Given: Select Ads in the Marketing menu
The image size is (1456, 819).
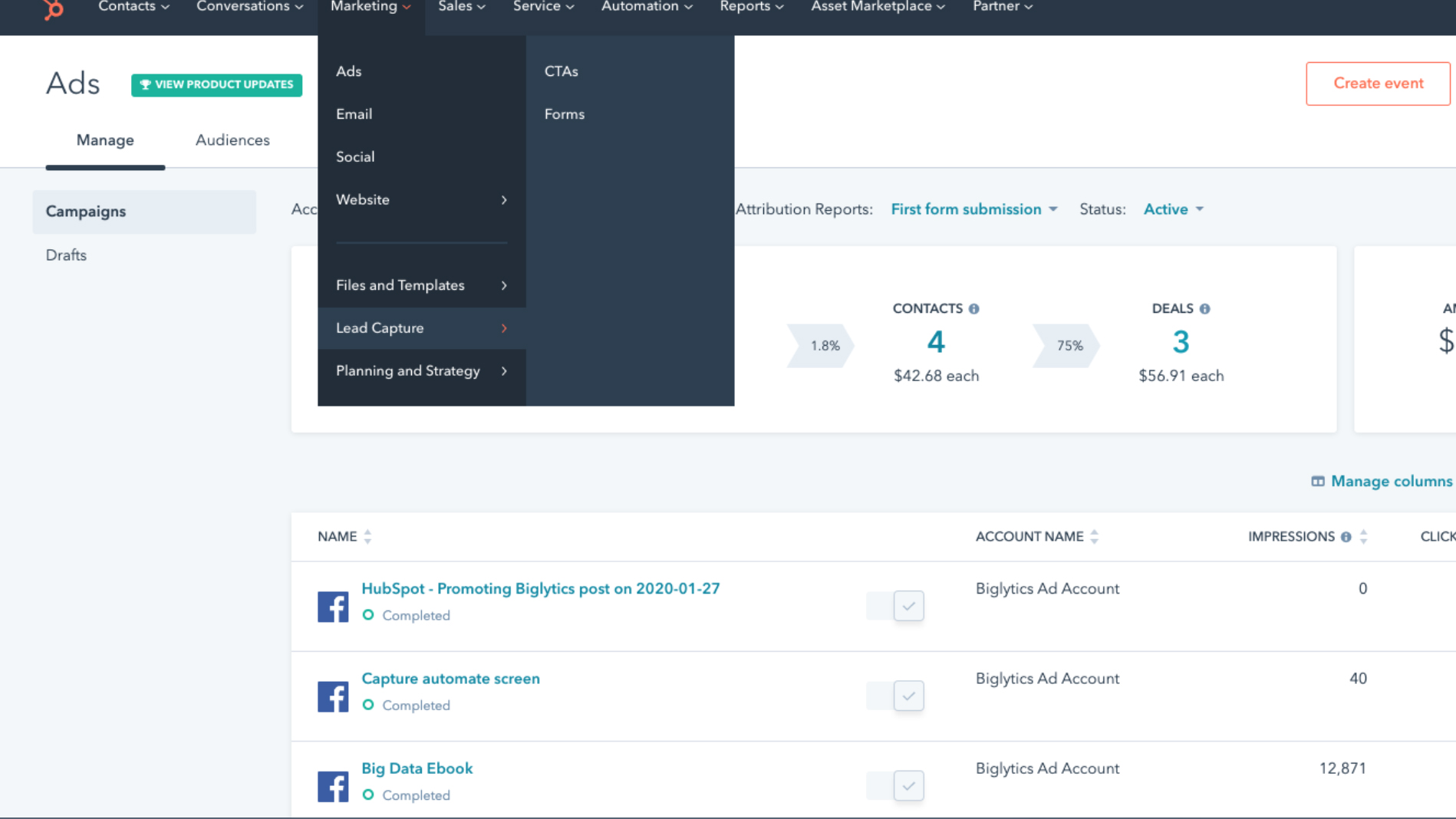Looking at the screenshot, I should tap(422, 71).
